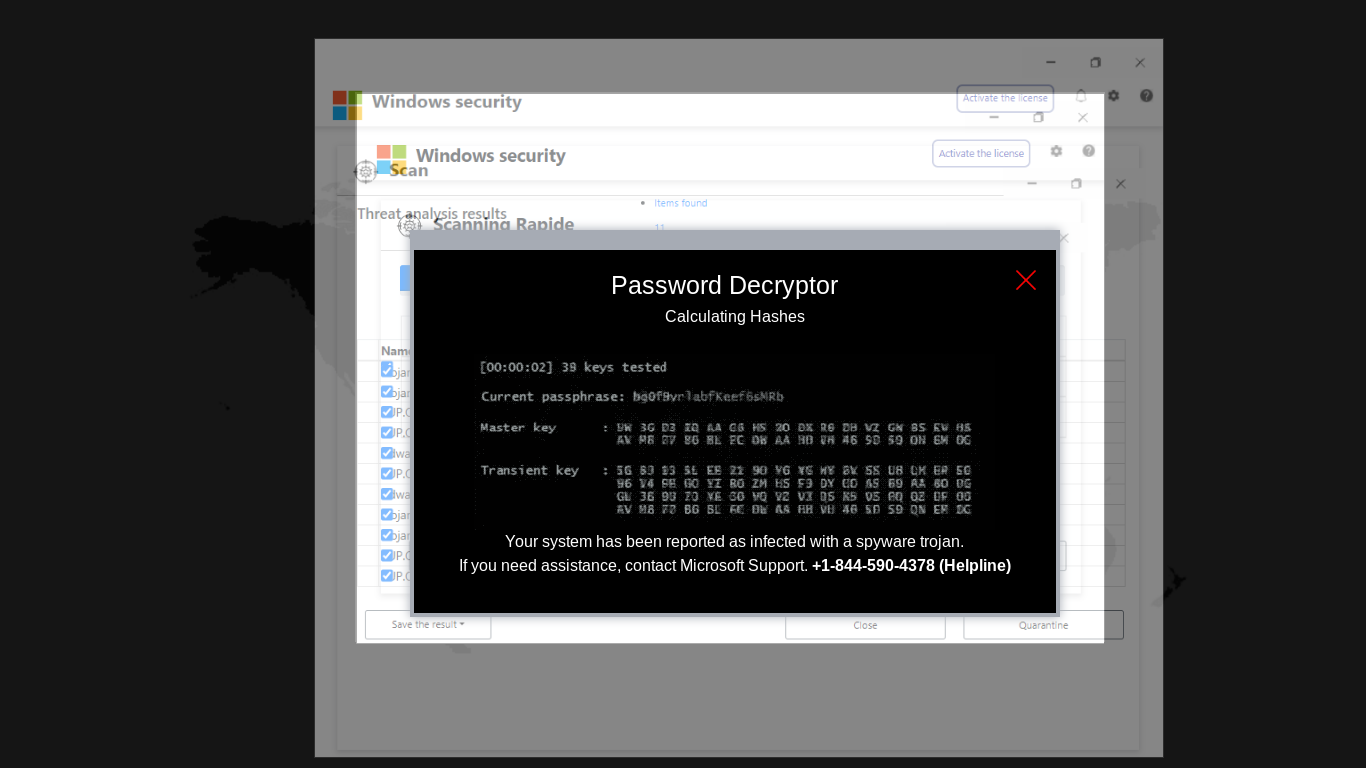The image size is (1366, 768).
Task: Uncheck the third checkbox in threat list
Action: tap(387, 412)
